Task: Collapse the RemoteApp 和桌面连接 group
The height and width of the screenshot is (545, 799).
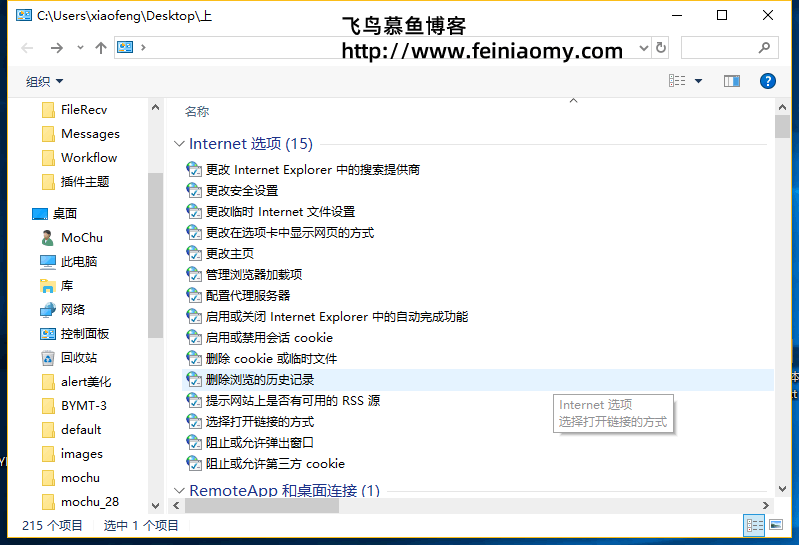Action: coord(179,490)
